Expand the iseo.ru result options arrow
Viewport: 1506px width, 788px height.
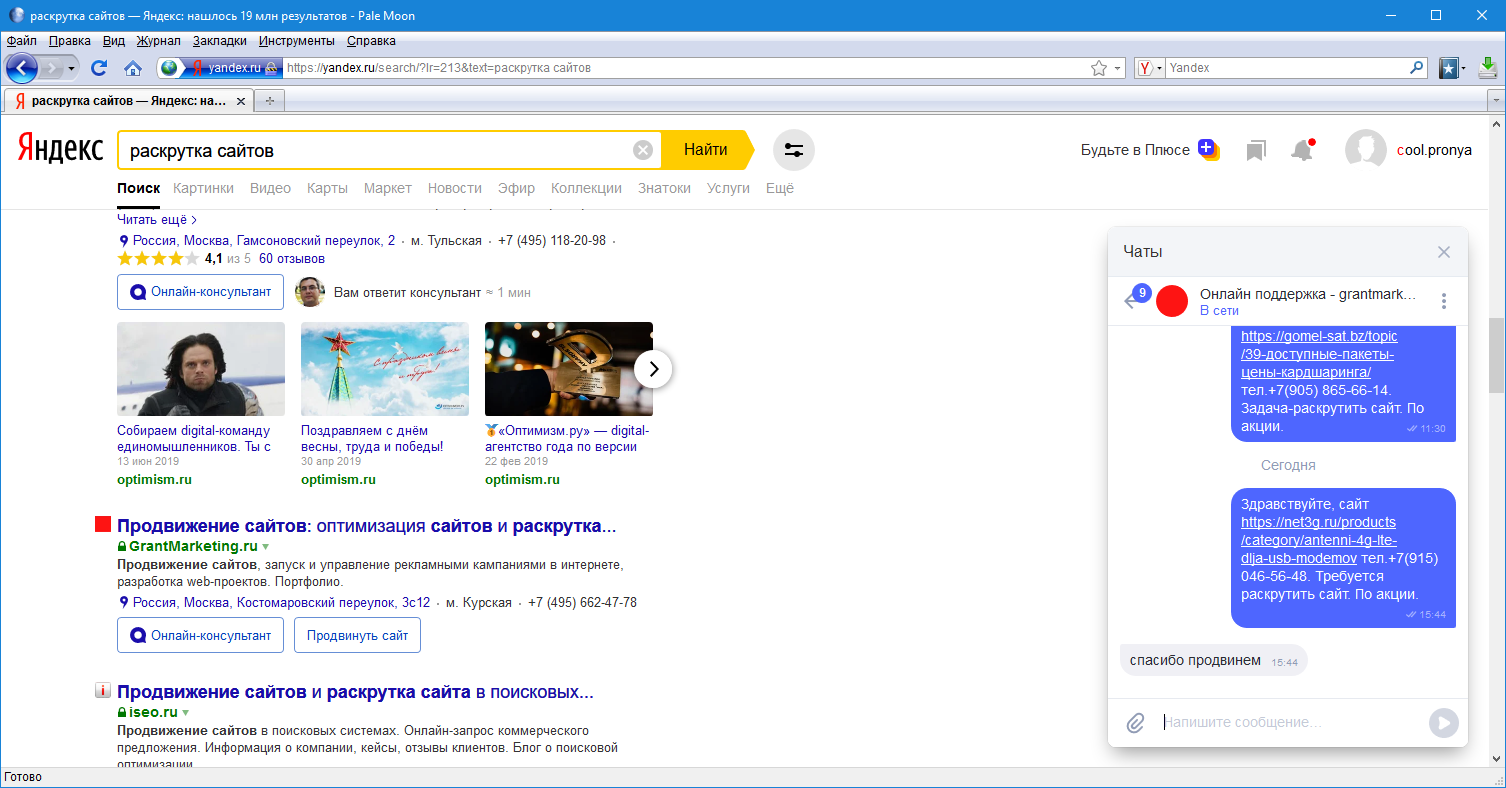tap(186, 713)
